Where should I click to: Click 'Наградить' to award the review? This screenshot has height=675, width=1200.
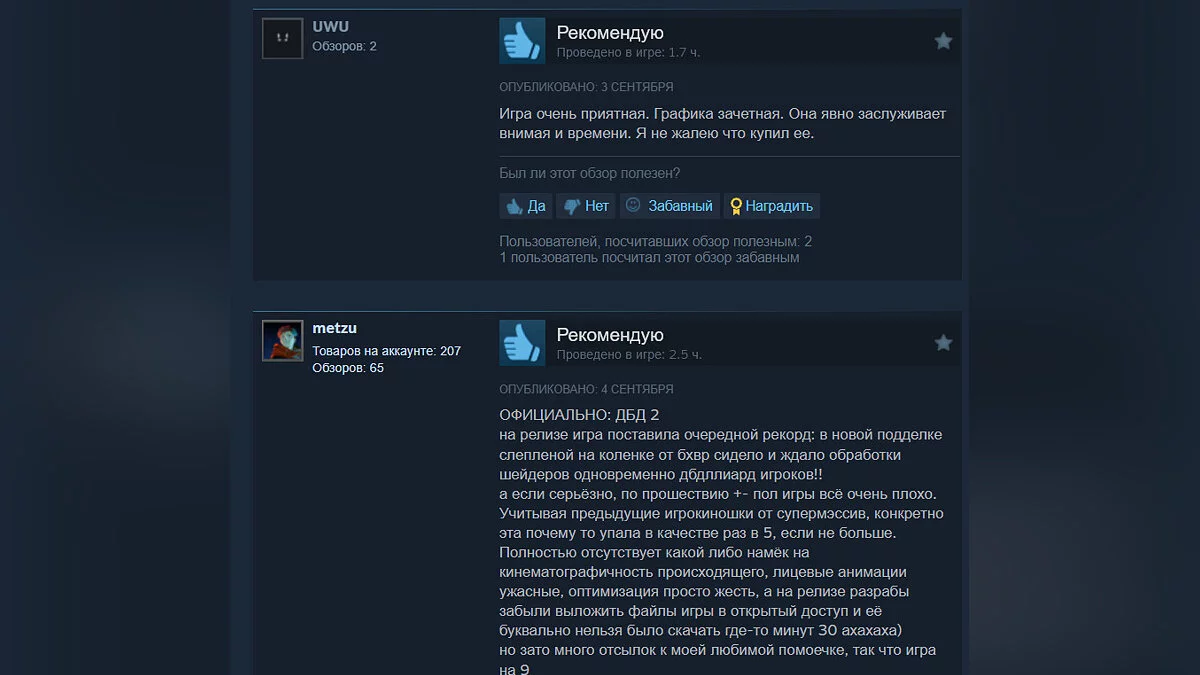[x=772, y=206]
